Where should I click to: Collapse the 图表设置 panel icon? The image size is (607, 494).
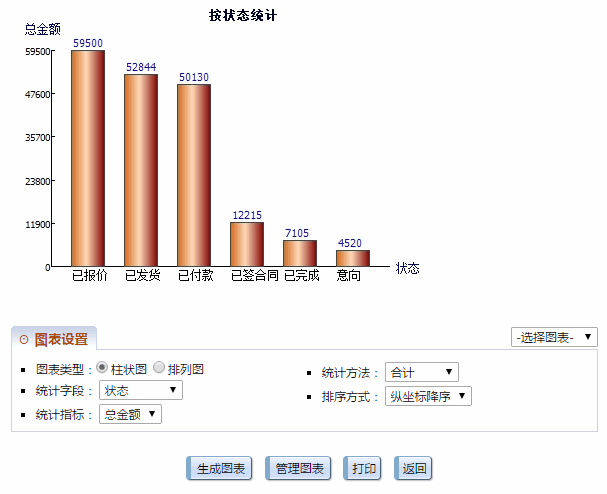[x=24, y=340]
